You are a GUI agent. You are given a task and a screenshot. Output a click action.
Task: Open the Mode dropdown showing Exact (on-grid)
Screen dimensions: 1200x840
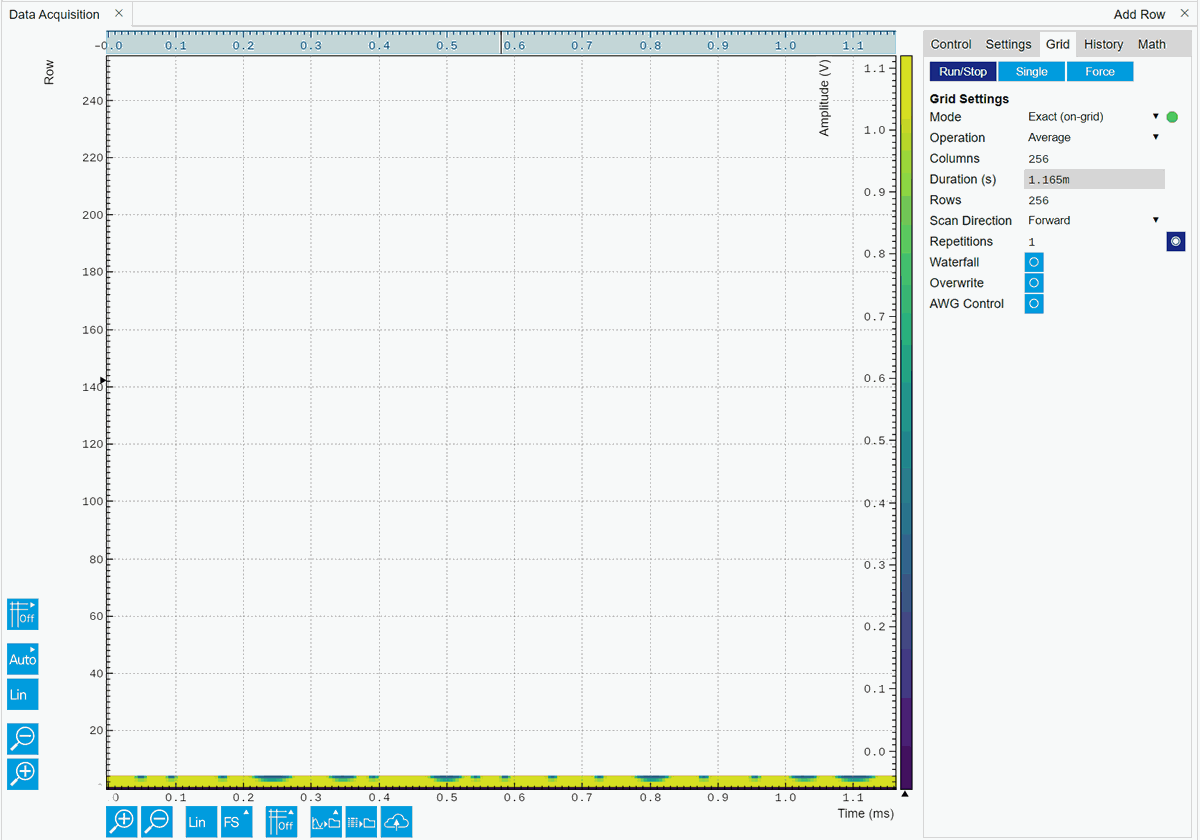point(1093,117)
